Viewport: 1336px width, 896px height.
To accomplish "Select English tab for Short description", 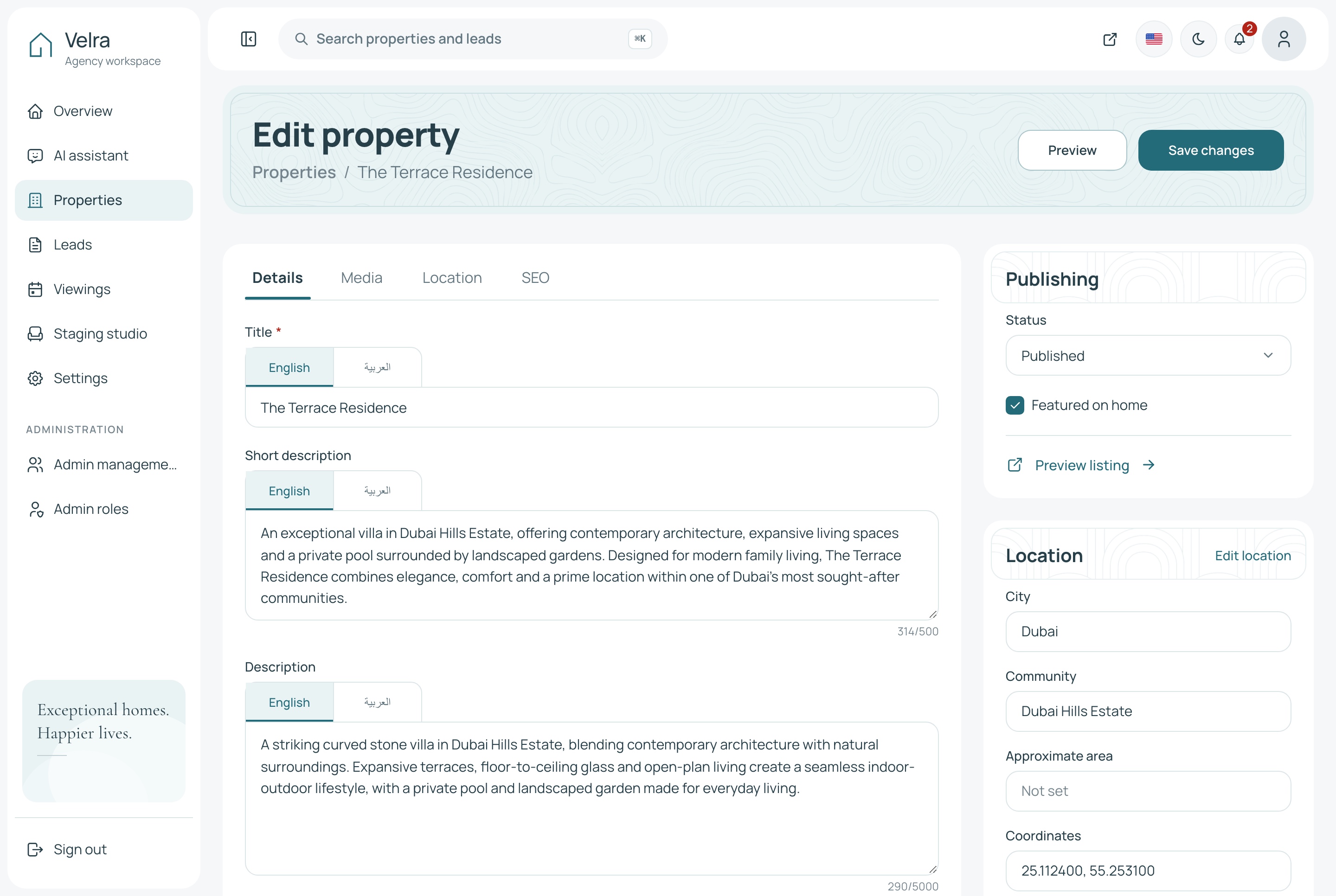I will pos(289,490).
